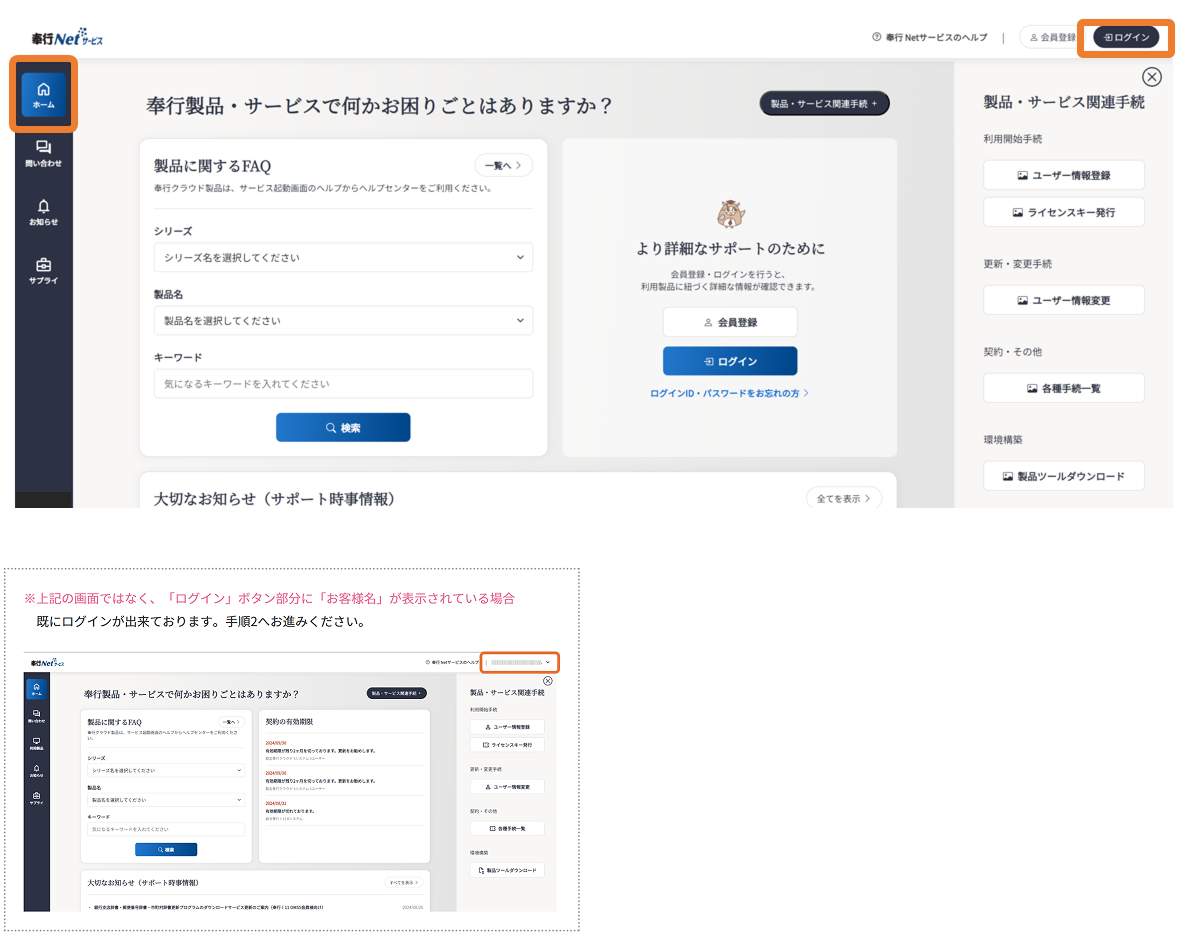
Task: Close the 製品・サービス関連手続 panel
Action: tap(1152, 77)
